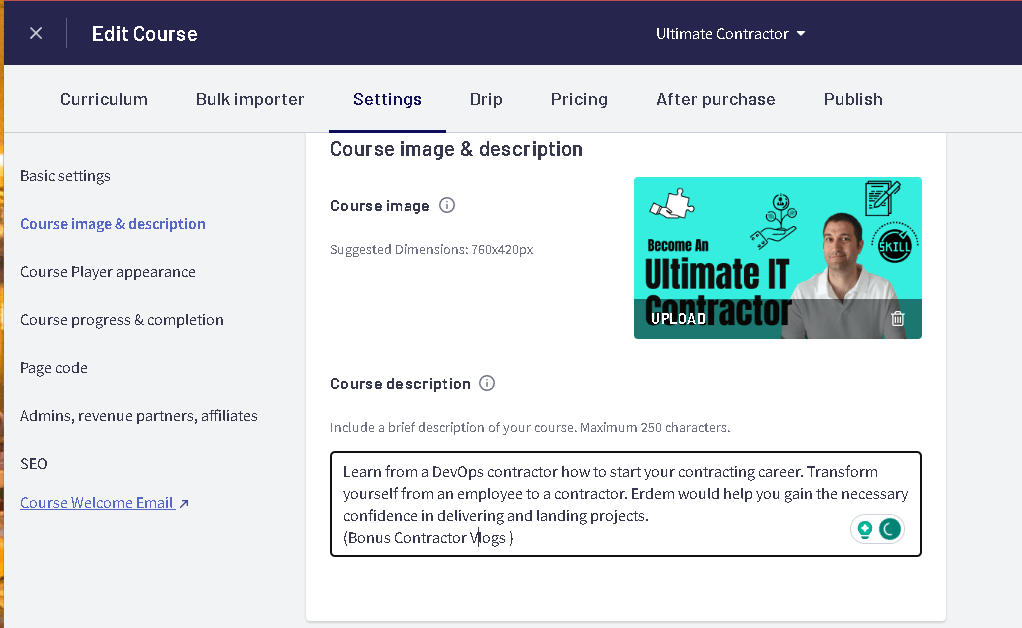Open Course progress & completion settings

[122, 320]
